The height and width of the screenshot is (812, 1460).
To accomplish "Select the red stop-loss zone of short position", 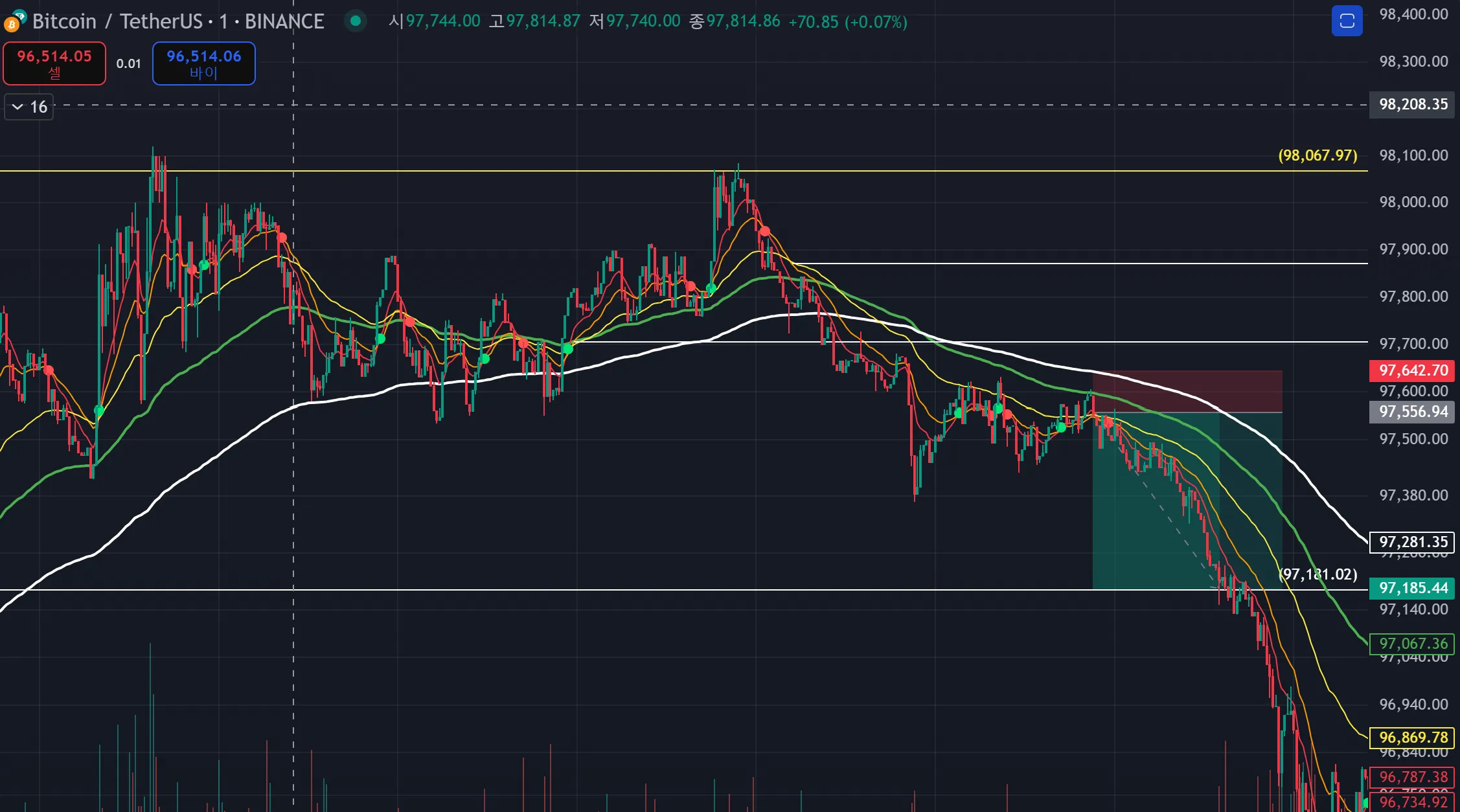I will tap(1187, 392).
